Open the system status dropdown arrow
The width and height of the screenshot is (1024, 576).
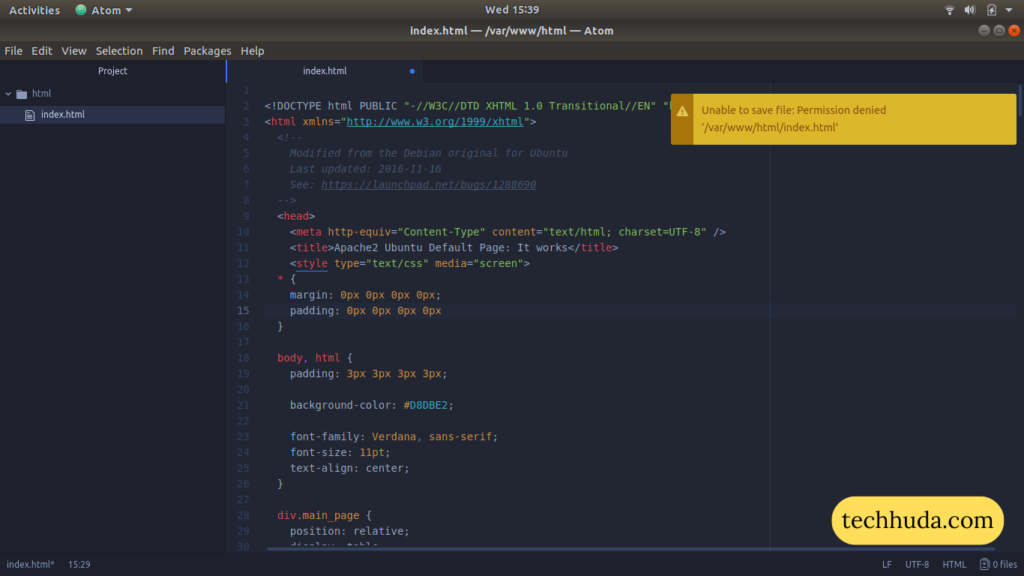1008,10
